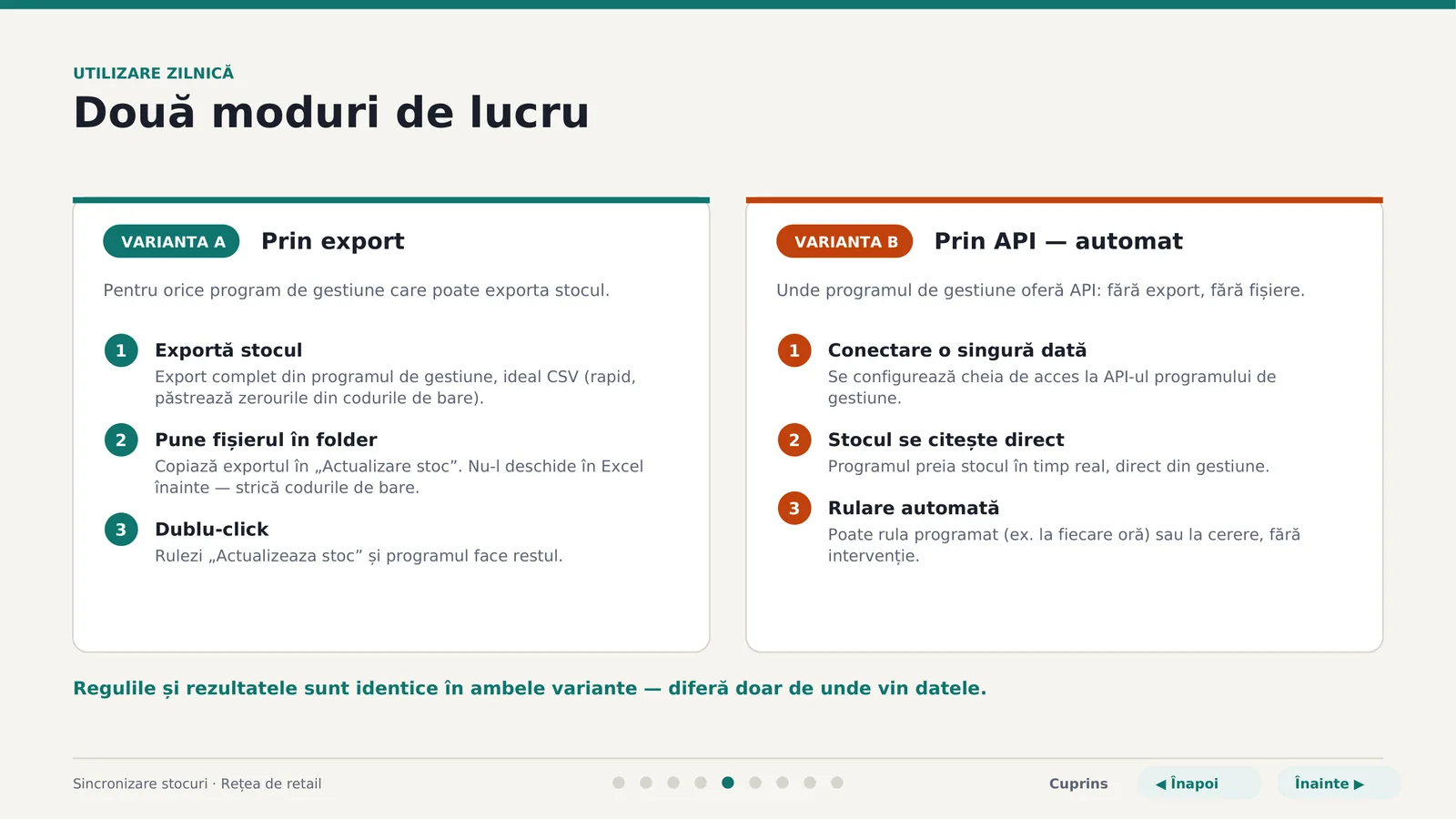Click the "UTILIZARE ZILNICĂ" section label

(154, 73)
